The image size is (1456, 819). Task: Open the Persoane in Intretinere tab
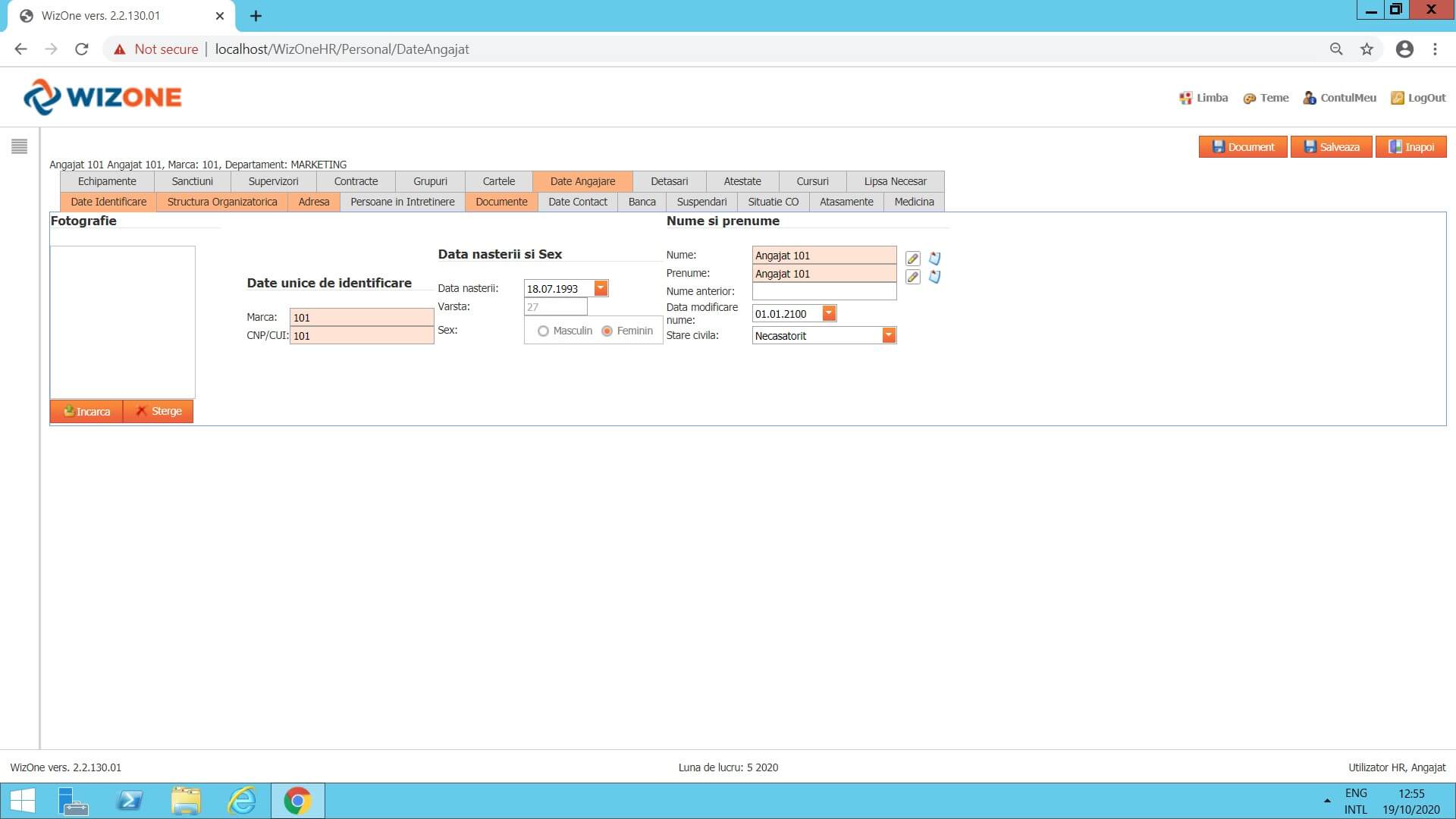(402, 202)
